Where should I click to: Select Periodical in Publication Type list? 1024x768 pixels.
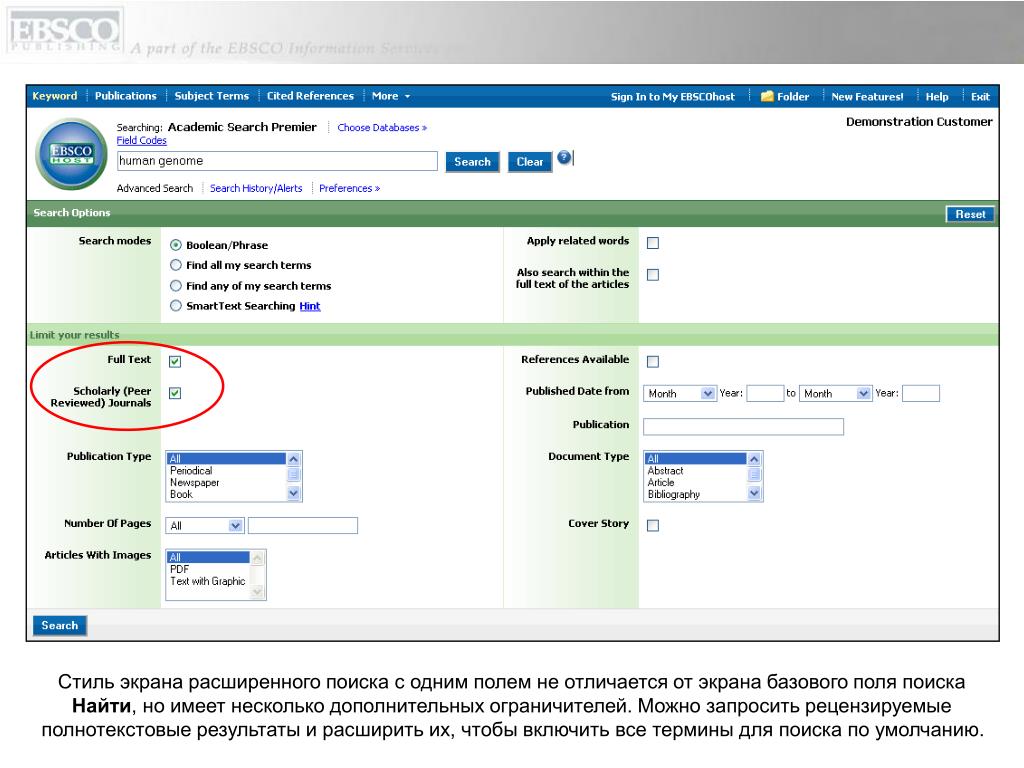click(x=226, y=470)
